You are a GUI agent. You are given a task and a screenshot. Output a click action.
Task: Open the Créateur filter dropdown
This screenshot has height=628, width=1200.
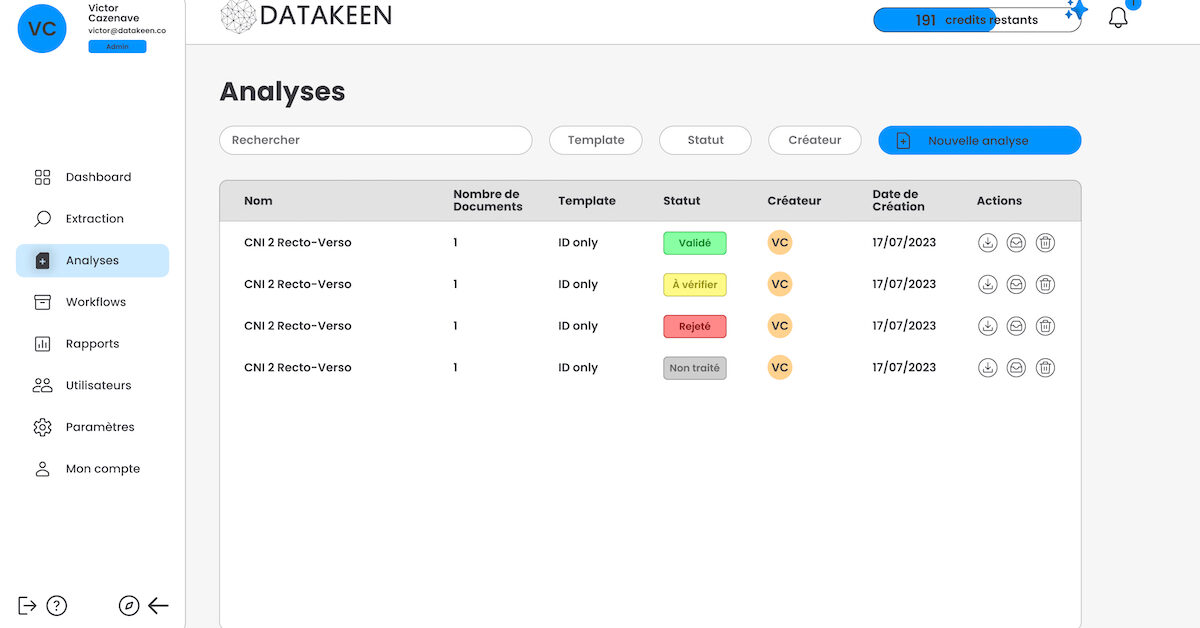coord(814,140)
